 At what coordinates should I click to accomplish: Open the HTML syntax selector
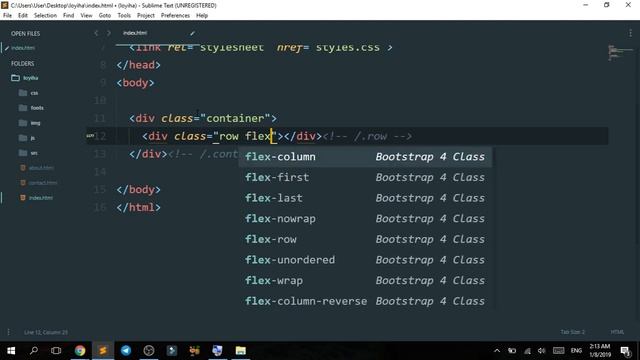617,332
